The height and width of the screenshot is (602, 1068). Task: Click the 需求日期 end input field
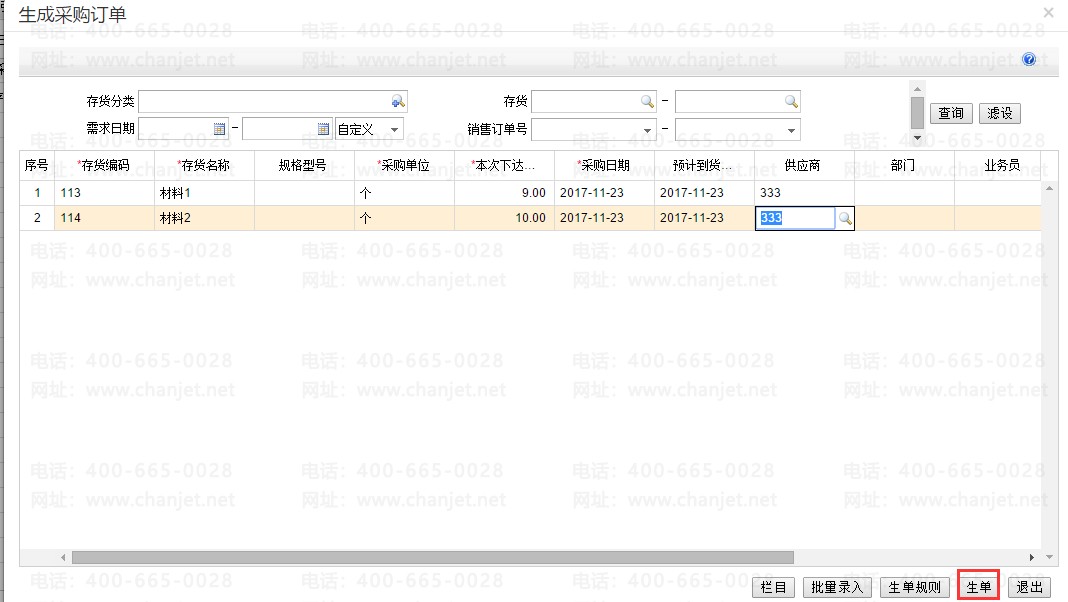point(287,129)
